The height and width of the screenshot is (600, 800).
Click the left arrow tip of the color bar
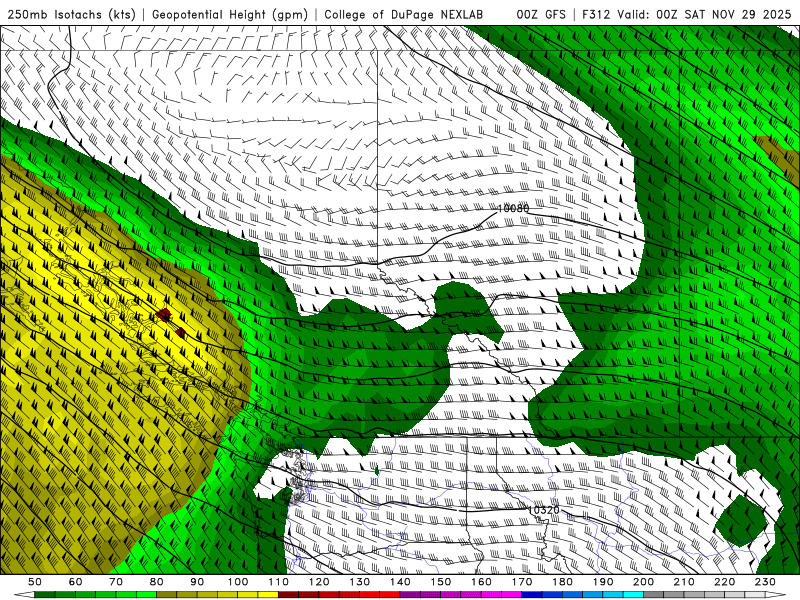click(23, 595)
